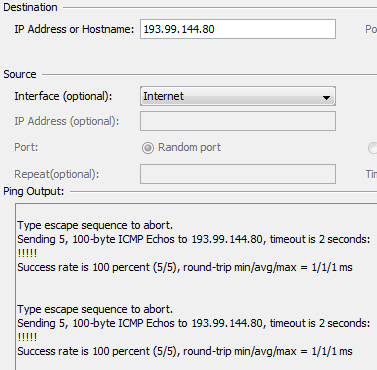Click the "Source" group heading
377x370 pixels.
point(20,74)
